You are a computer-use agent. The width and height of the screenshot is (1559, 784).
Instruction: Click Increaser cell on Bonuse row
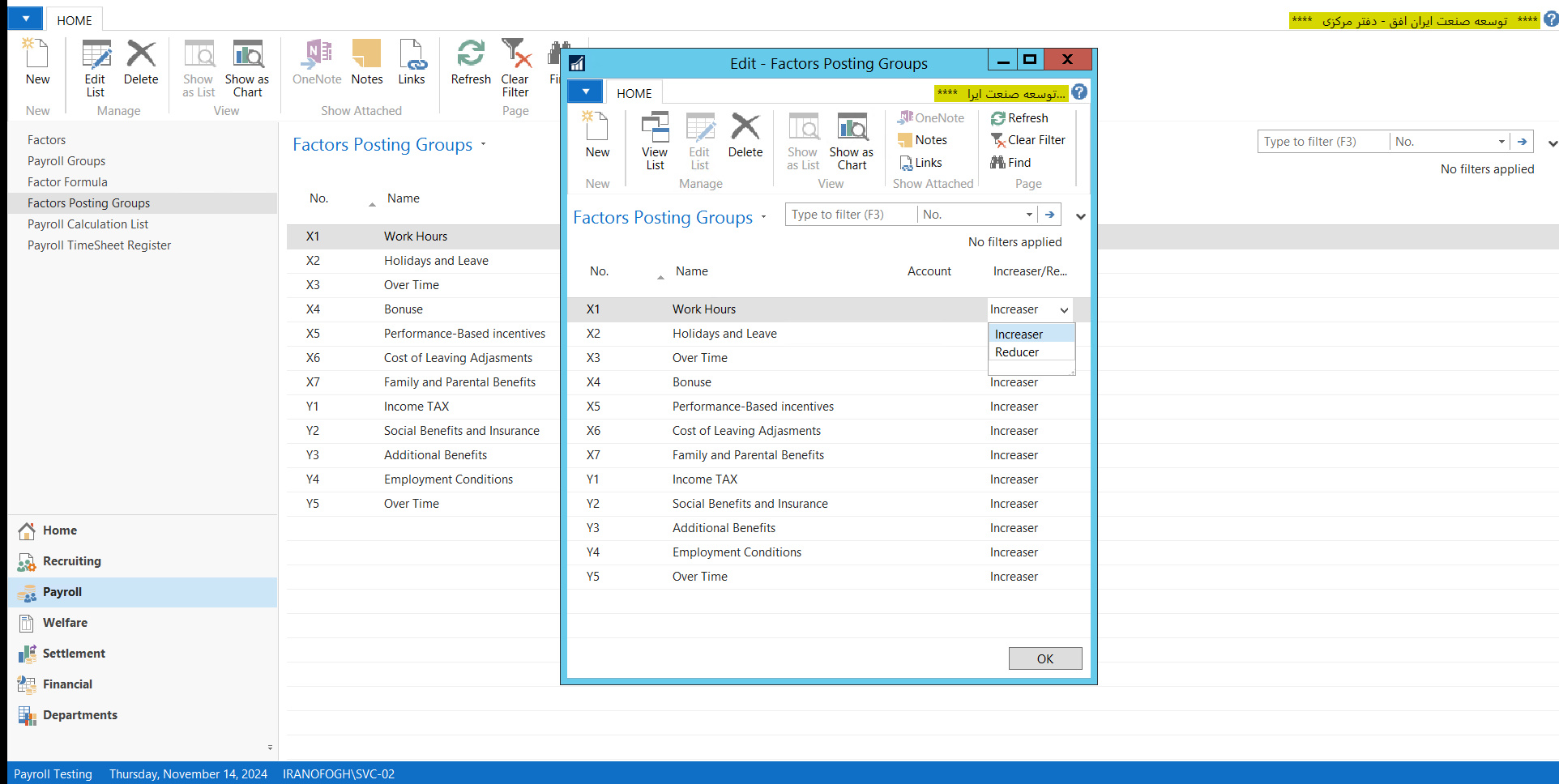(x=1014, y=382)
